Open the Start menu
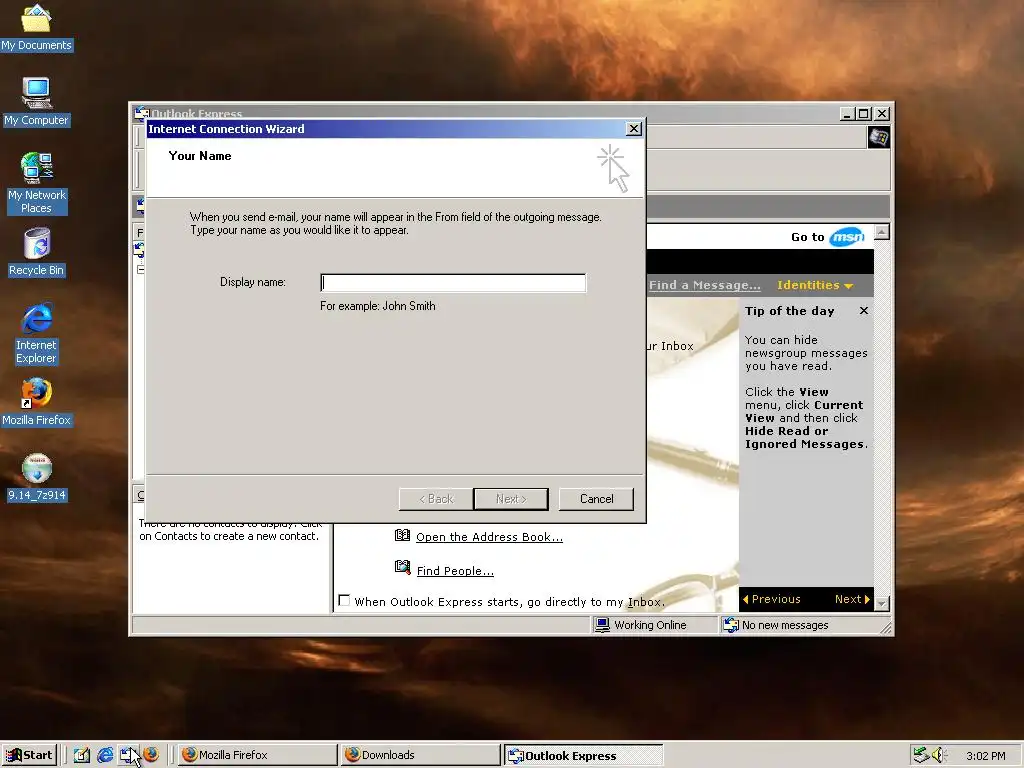The width and height of the screenshot is (1024, 768). [x=29, y=755]
